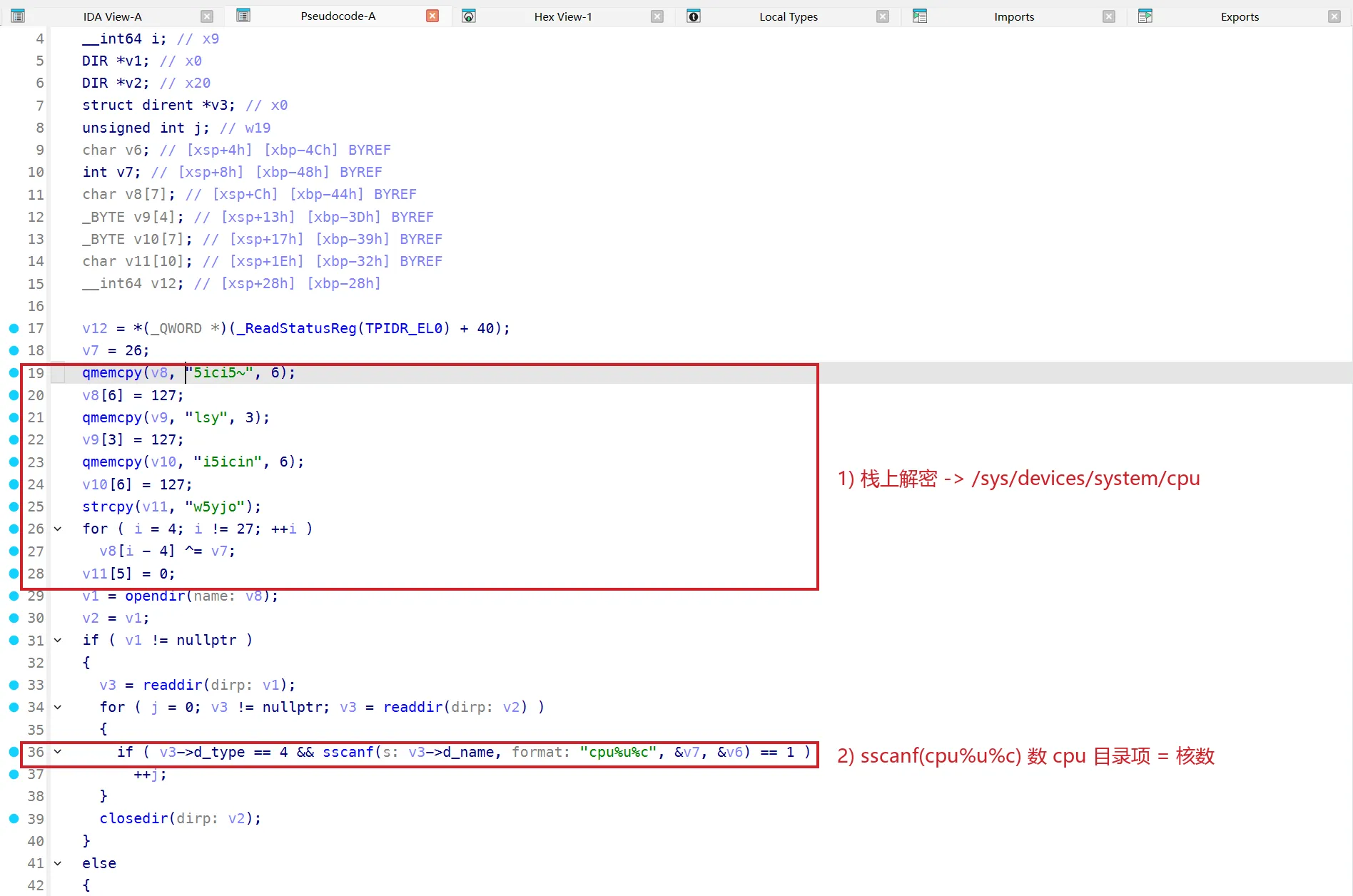Click the opendir function call

(x=155, y=596)
